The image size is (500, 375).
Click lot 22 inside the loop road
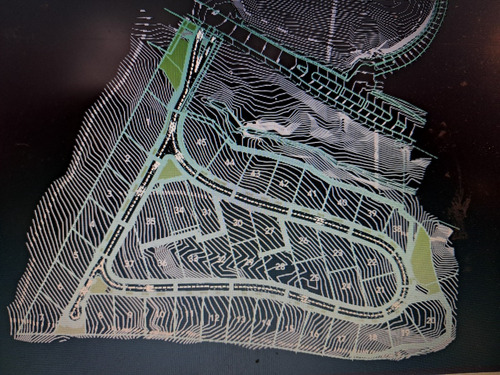tap(372, 262)
